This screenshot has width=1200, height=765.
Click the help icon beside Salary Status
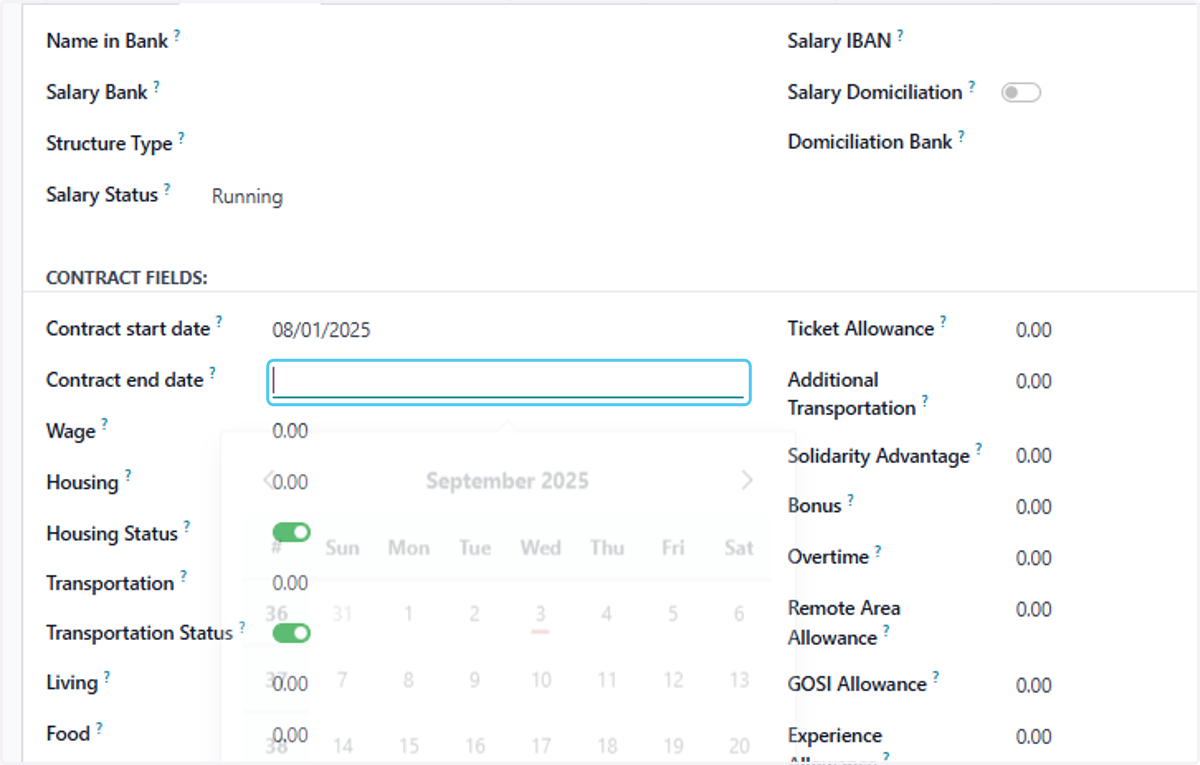167,189
